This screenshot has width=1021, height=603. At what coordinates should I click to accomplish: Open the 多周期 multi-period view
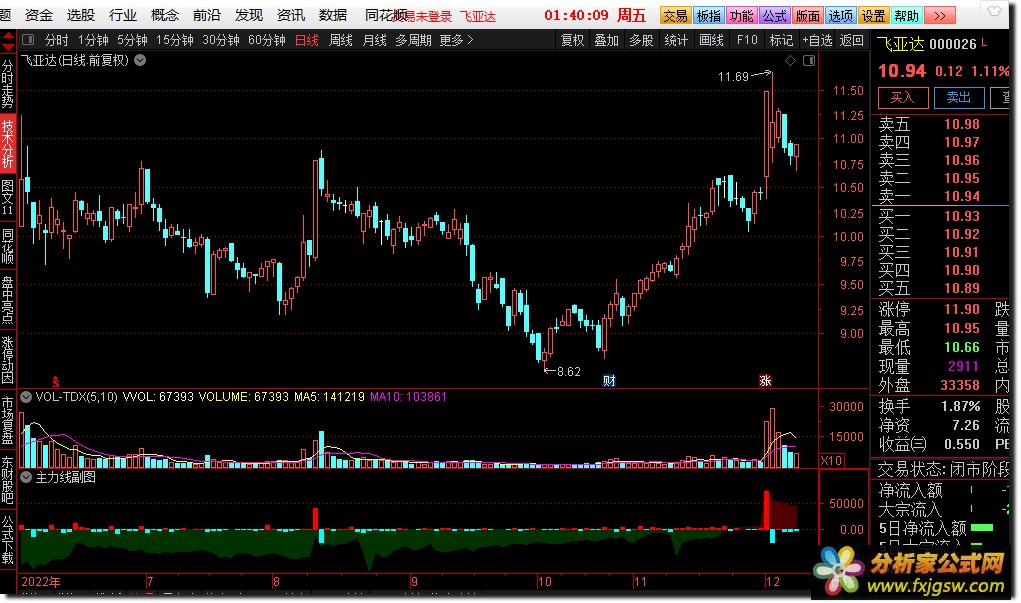[413, 40]
